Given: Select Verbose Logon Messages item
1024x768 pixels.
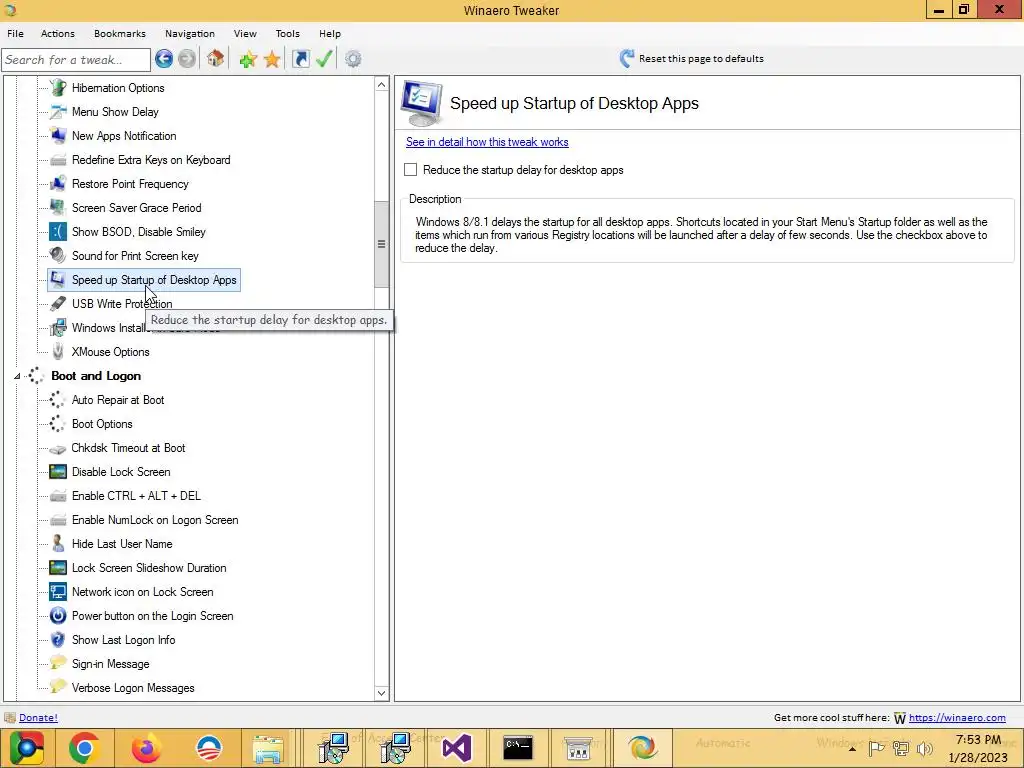Looking at the screenshot, I should point(133,688).
